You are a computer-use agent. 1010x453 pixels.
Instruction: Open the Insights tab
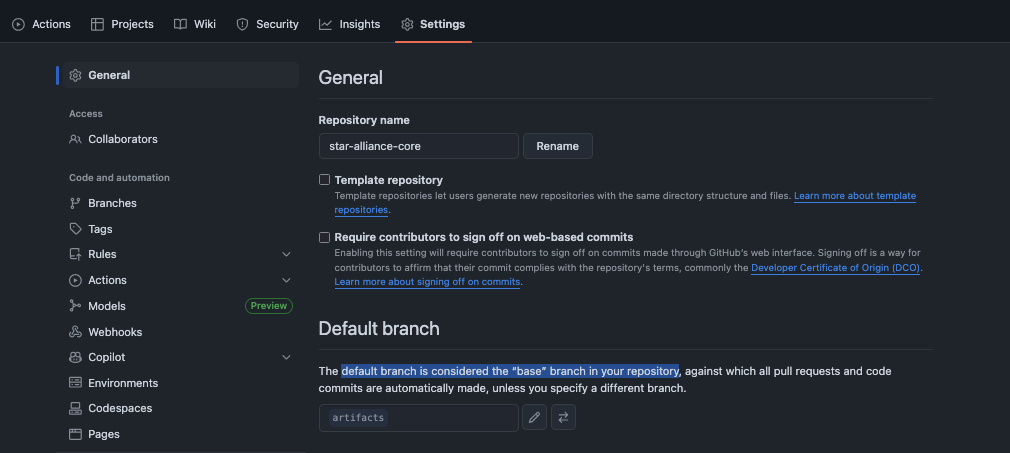coord(349,24)
